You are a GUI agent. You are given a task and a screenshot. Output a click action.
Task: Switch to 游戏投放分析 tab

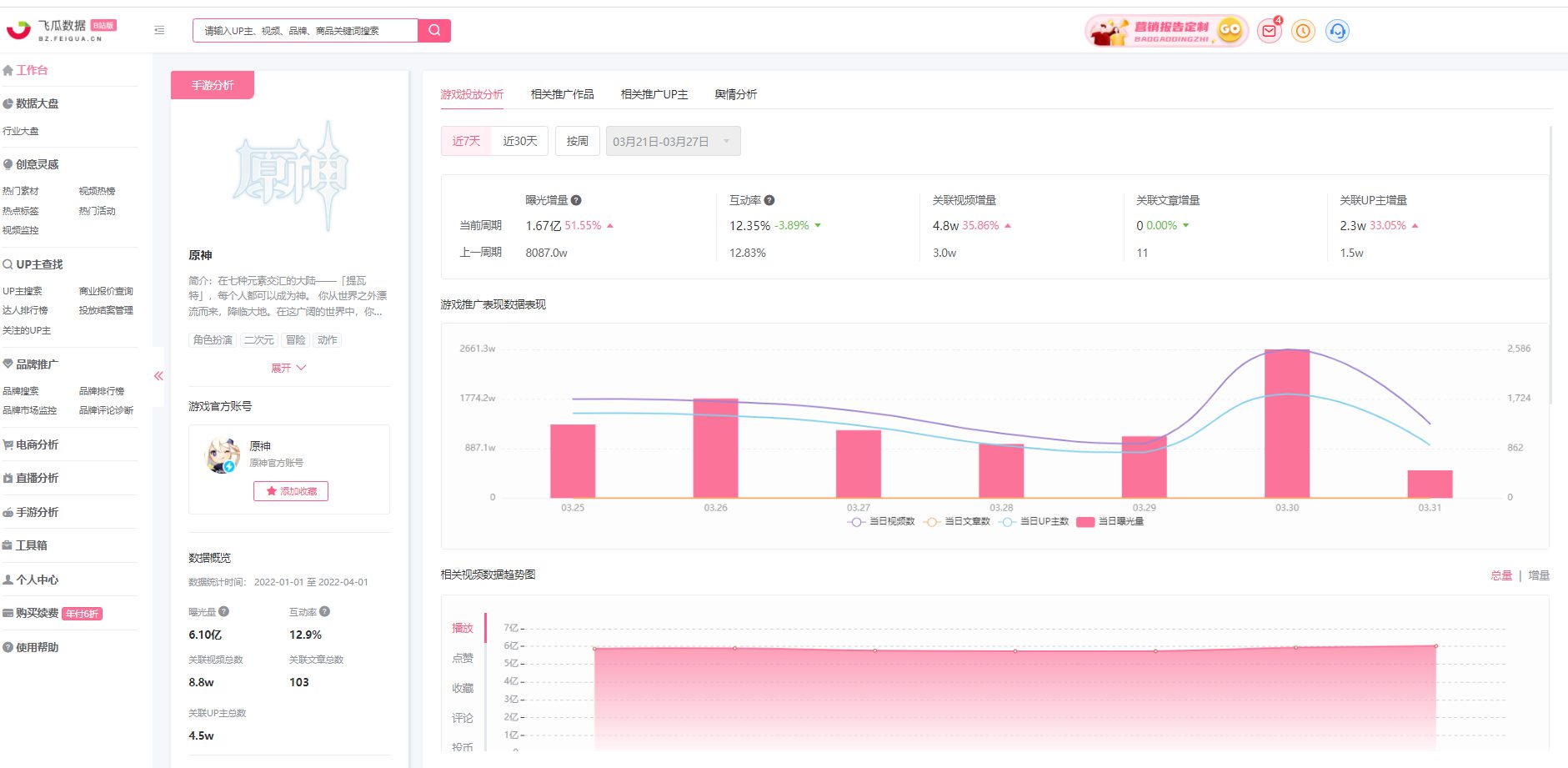472,94
